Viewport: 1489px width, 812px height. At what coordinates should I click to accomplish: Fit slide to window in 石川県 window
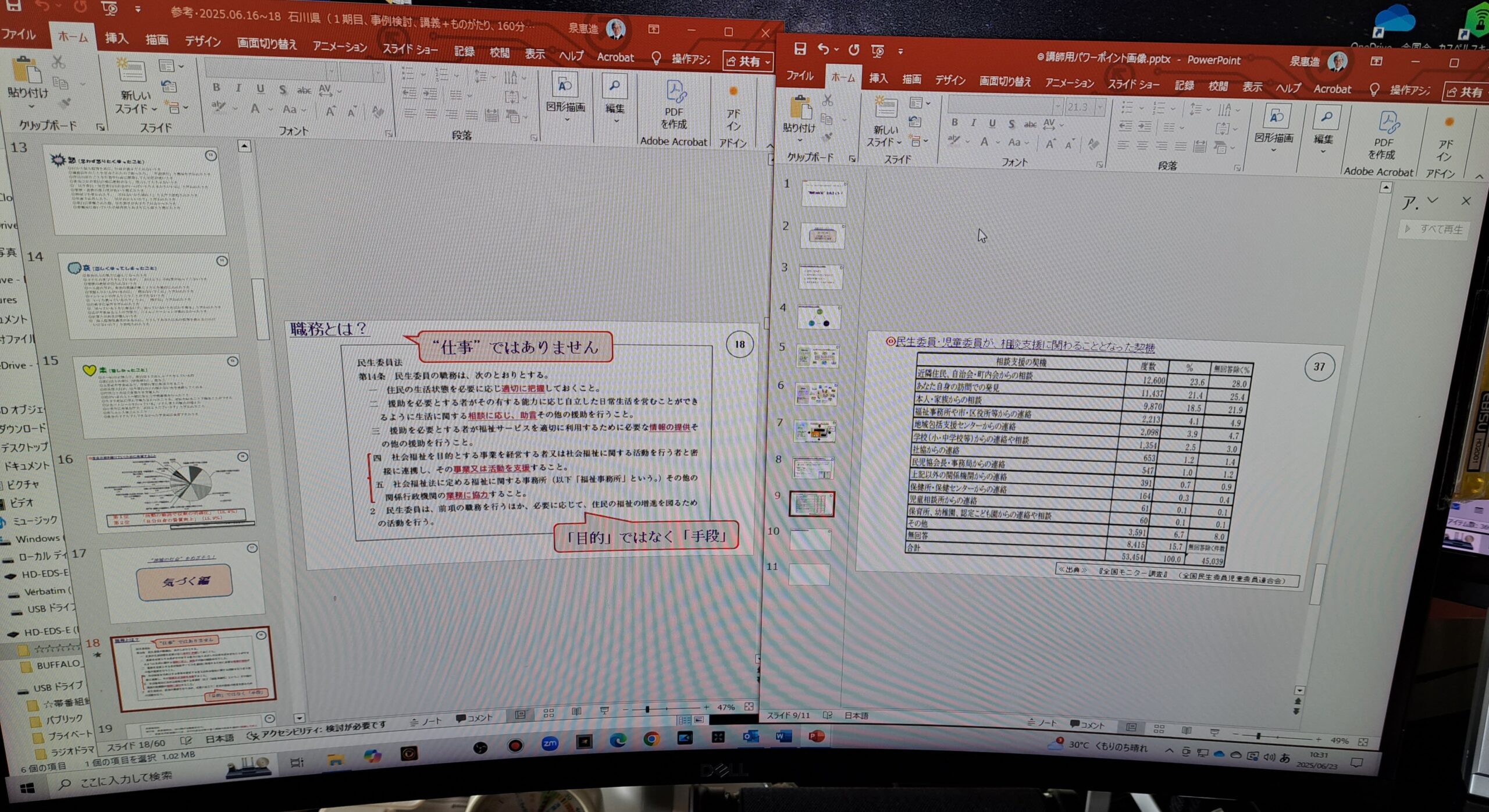(x=749, y=706)
